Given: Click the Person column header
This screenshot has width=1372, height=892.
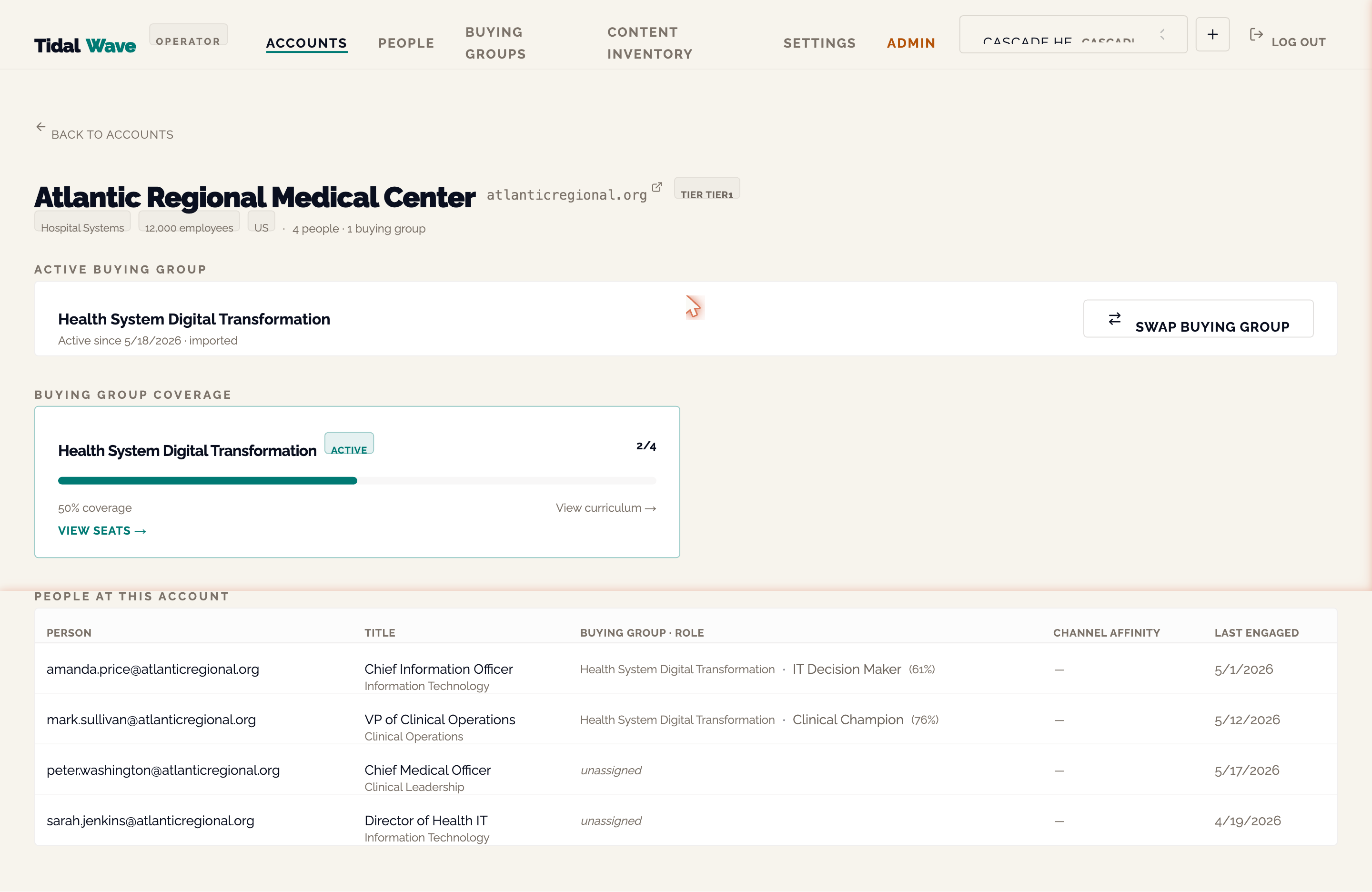Looking at the screenshot, I should (69, 632).
